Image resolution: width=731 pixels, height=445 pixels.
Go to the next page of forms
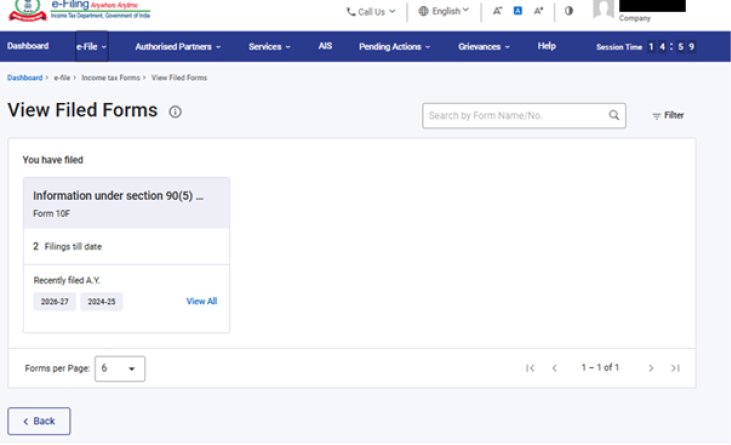(x=651, y=368)
